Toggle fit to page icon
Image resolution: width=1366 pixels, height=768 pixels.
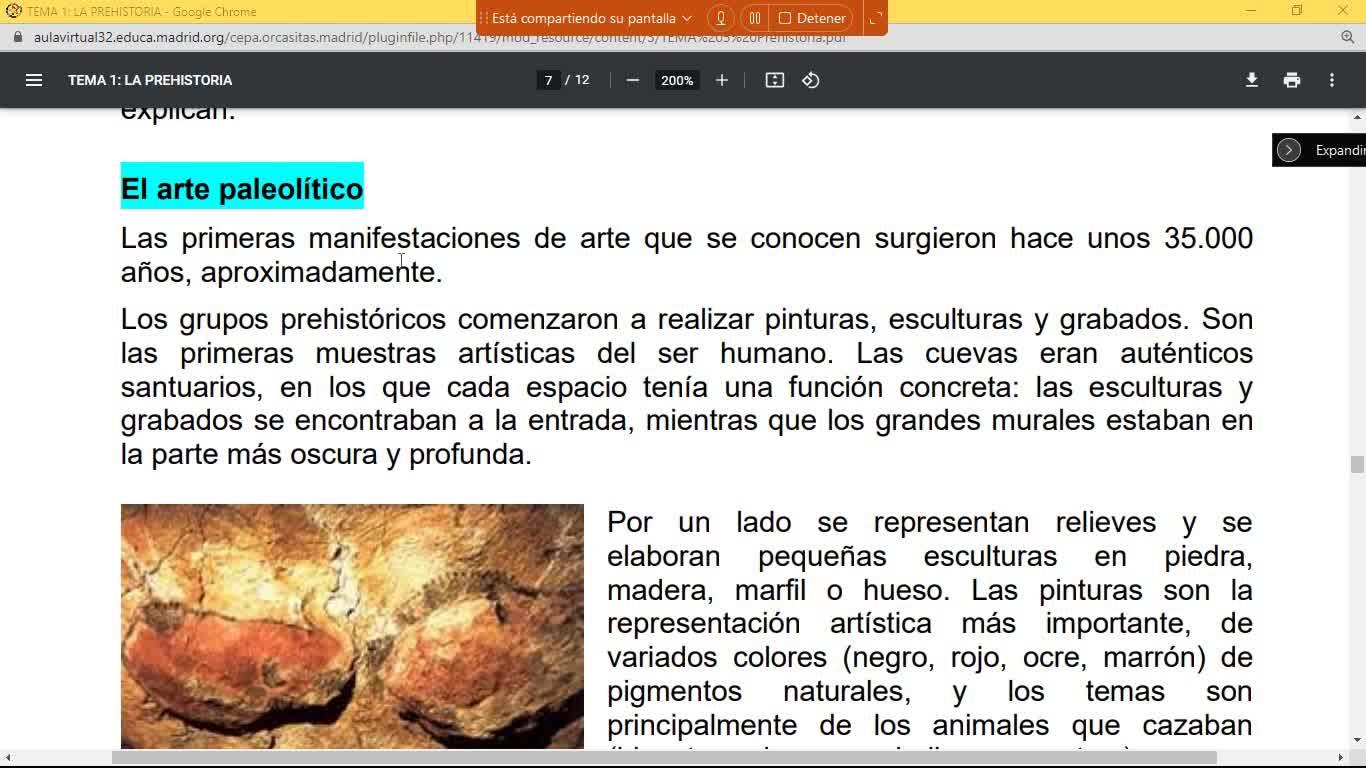pyautogui.click(x=775, y=80)
